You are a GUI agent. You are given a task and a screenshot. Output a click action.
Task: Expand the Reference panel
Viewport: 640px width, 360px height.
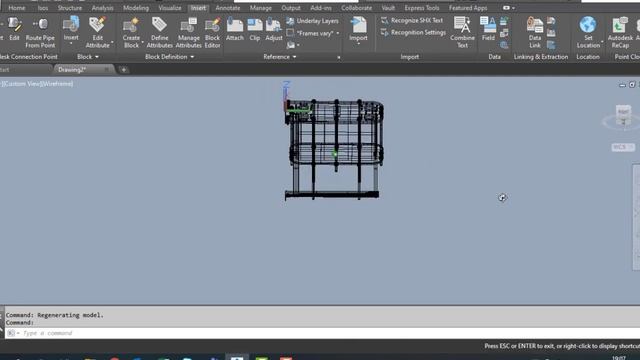(280, 57)
